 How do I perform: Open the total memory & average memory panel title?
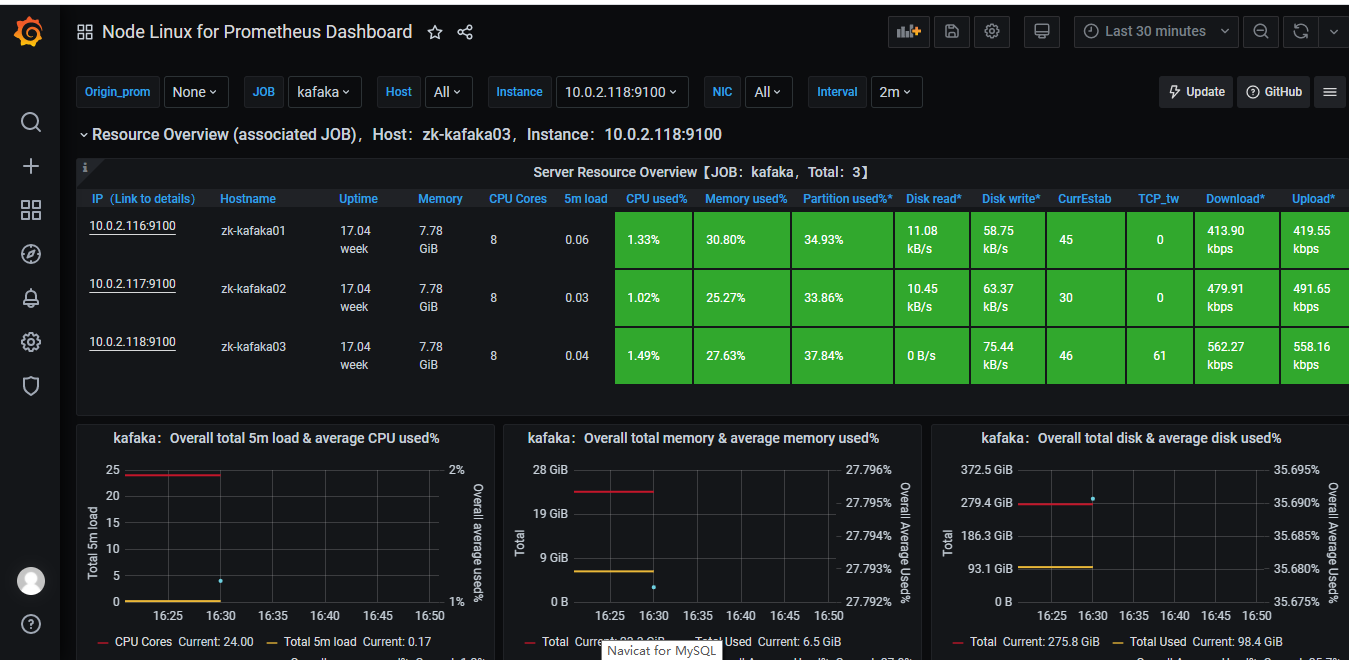coord(703,438)
